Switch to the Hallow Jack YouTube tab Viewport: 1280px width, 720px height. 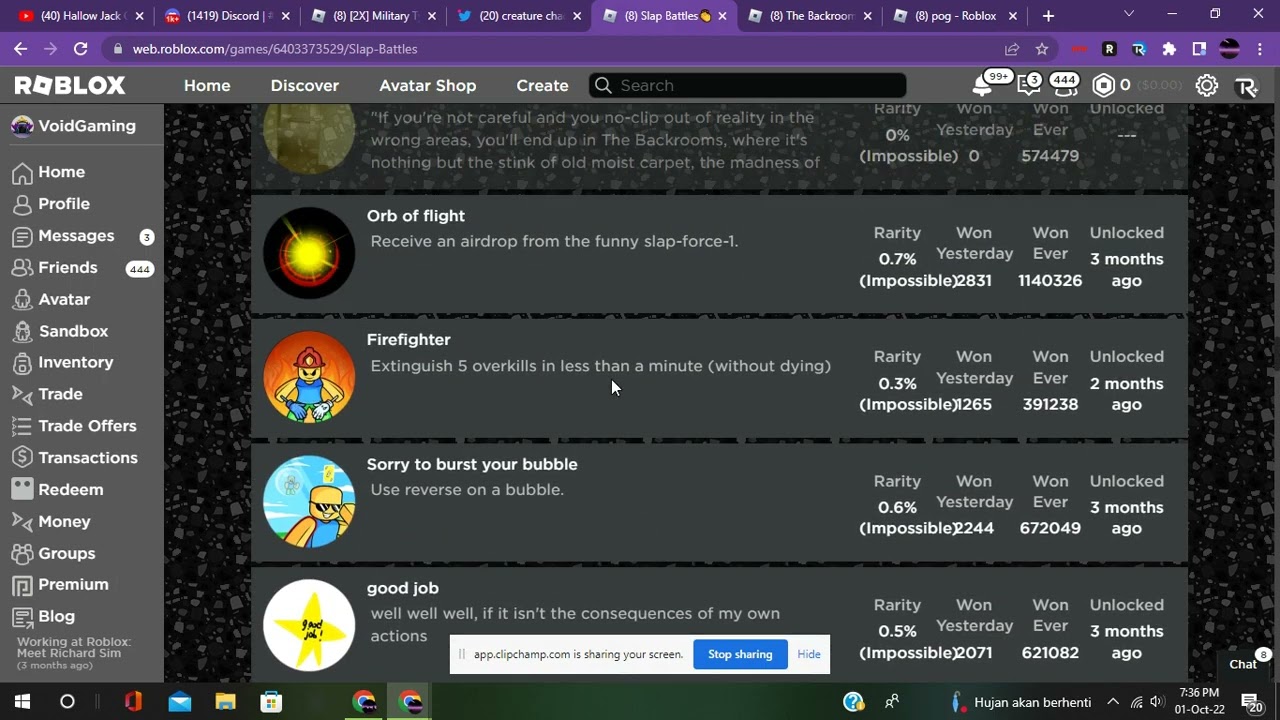point(81,16)
